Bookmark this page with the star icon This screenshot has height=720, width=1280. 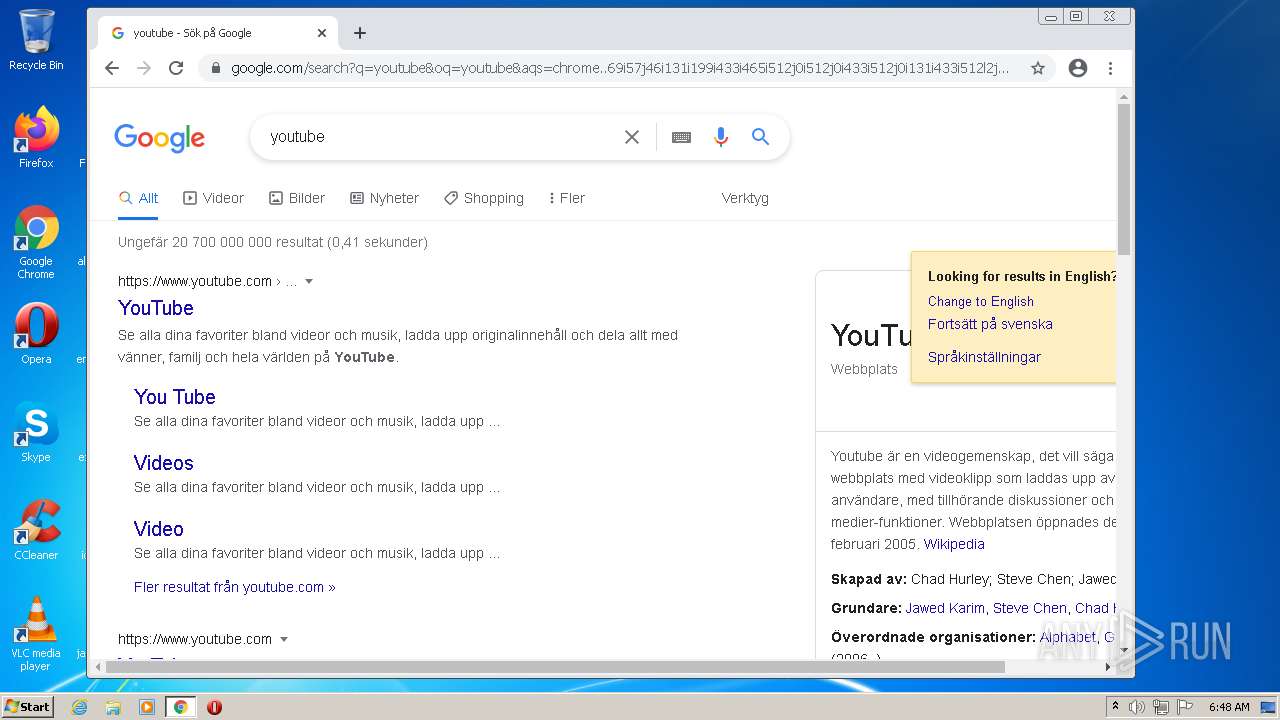pyautogui.click(x=1038, y=68)
